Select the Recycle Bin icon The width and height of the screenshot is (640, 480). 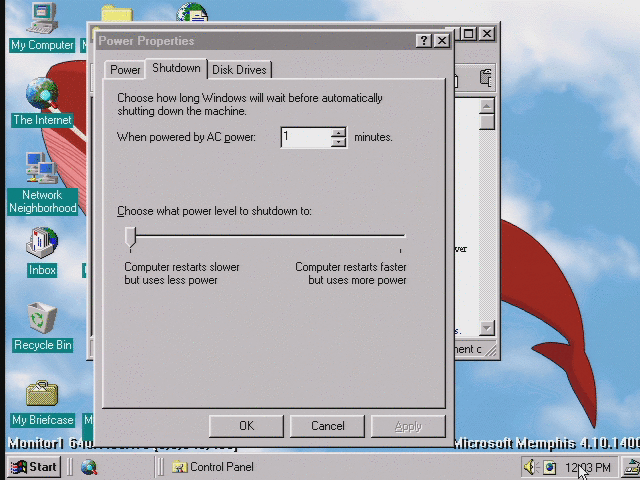tap(42, 327)
